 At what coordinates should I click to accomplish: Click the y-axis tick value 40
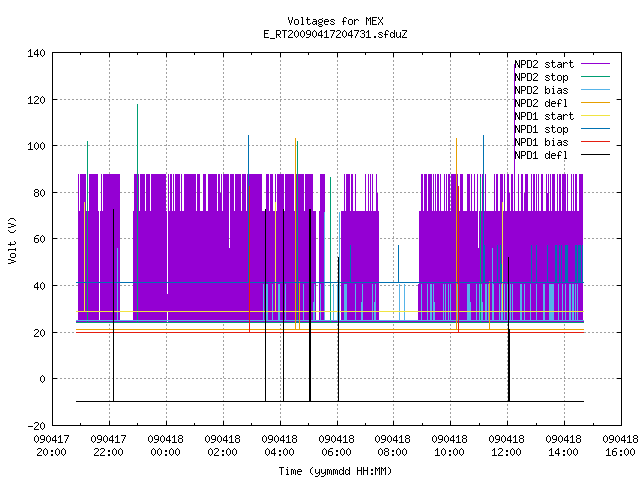(x=39, y=286)
